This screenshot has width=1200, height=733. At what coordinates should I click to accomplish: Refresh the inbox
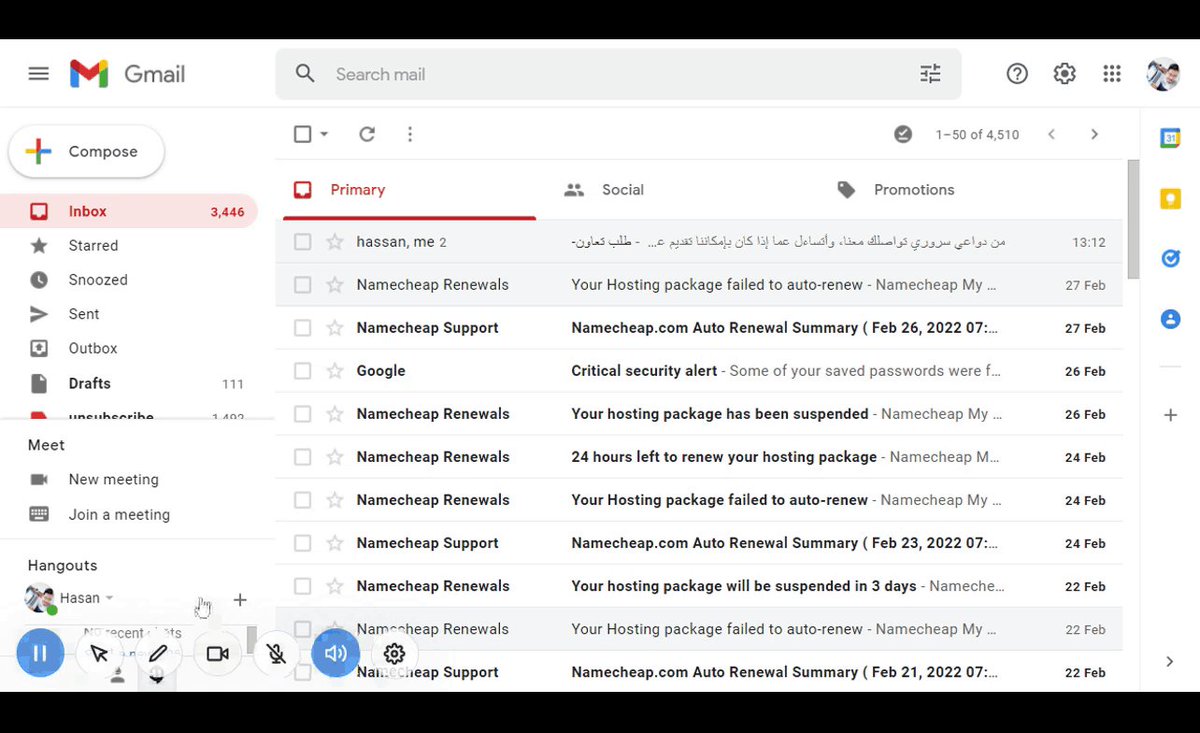(x=367, y=134)
